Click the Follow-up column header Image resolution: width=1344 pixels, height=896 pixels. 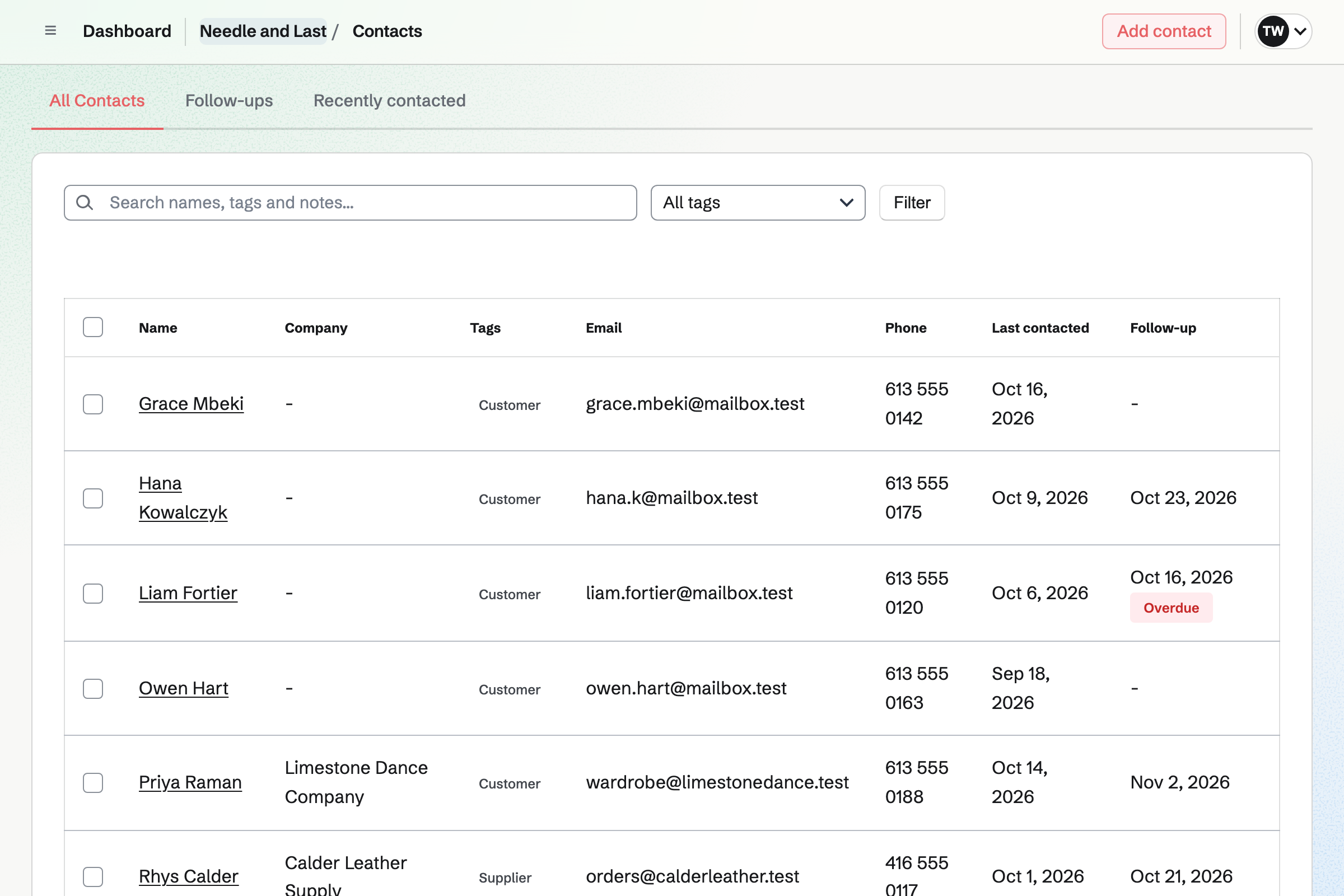(x=1163, y=328)
